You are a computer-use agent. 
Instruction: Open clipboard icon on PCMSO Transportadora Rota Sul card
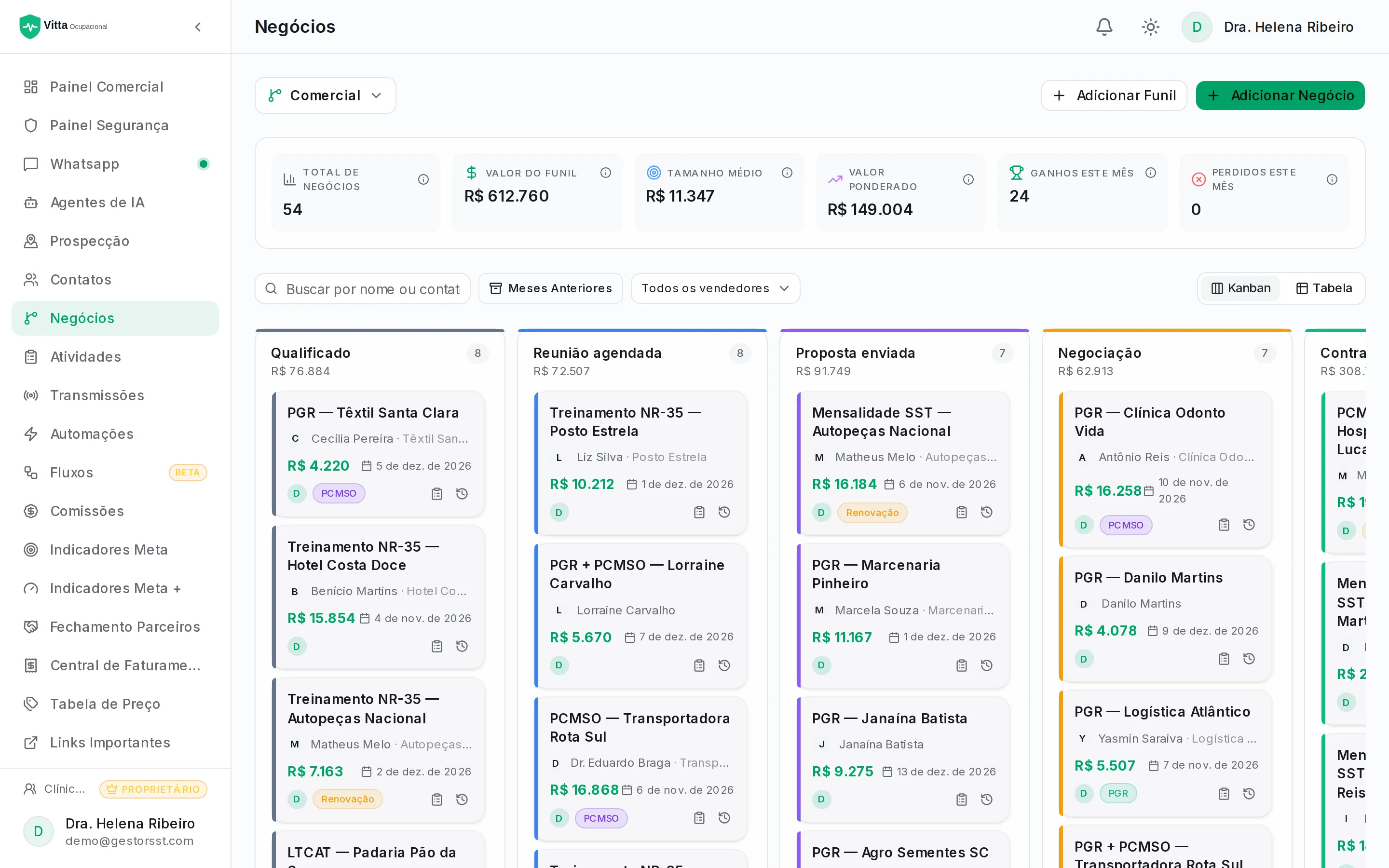(x=699, y=818)
